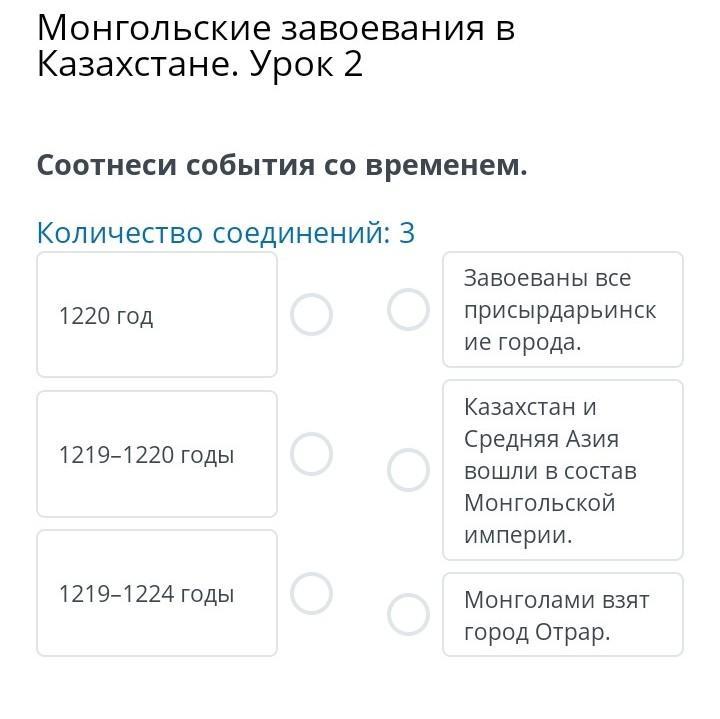Screen dimensions: 720x719
Task: Click the 'Количество соединений: 3' label
Action: pos(225,233)
